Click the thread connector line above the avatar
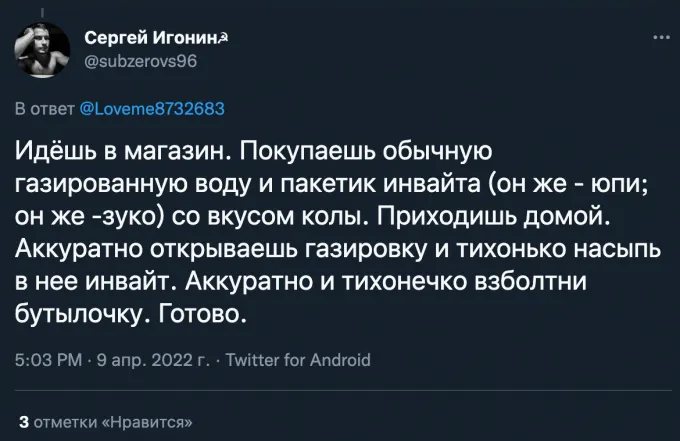The height and width of the screenshot is (441, 680). (x=40, y=10)
